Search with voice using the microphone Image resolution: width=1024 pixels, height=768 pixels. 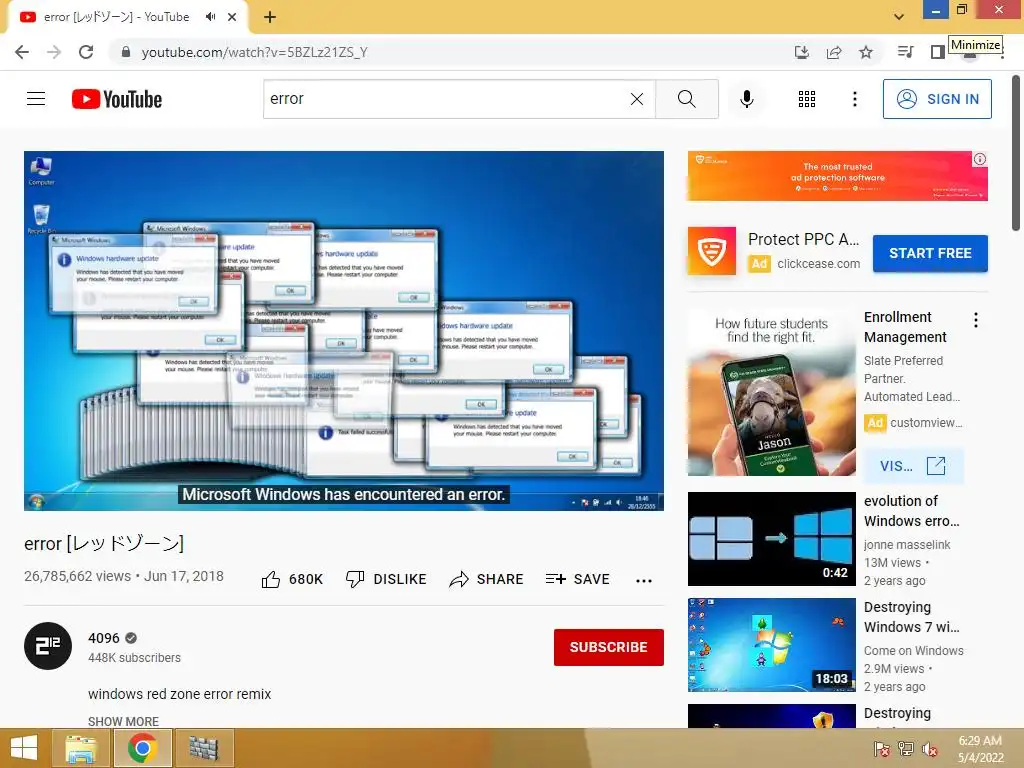tap(747, 99)
